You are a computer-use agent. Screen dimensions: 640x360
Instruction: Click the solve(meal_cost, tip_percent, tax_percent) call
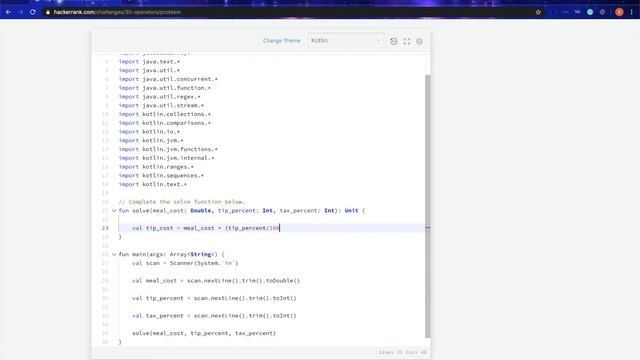point(204,333)
